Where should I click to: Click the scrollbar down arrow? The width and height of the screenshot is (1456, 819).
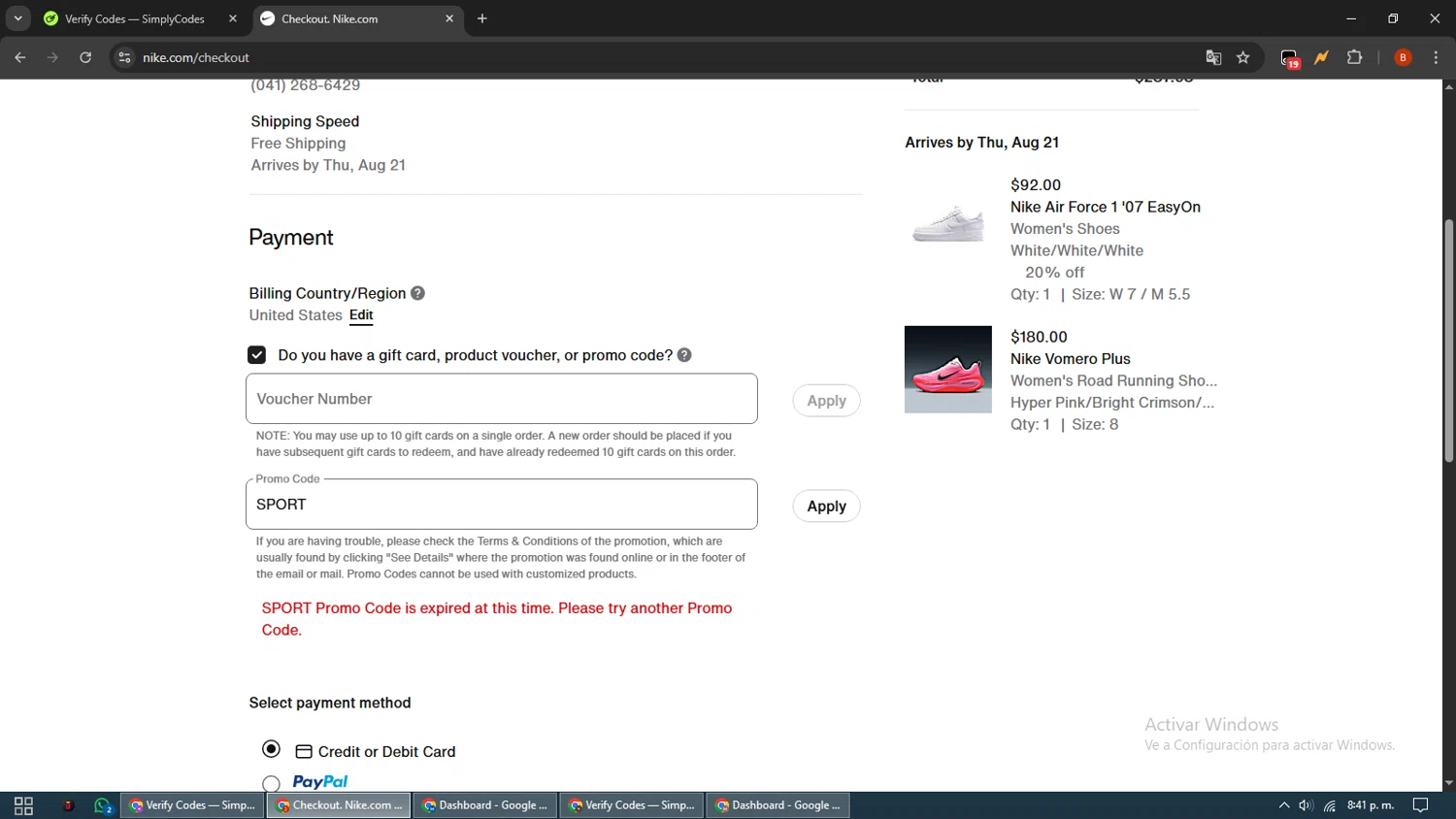pos(1448,783)
